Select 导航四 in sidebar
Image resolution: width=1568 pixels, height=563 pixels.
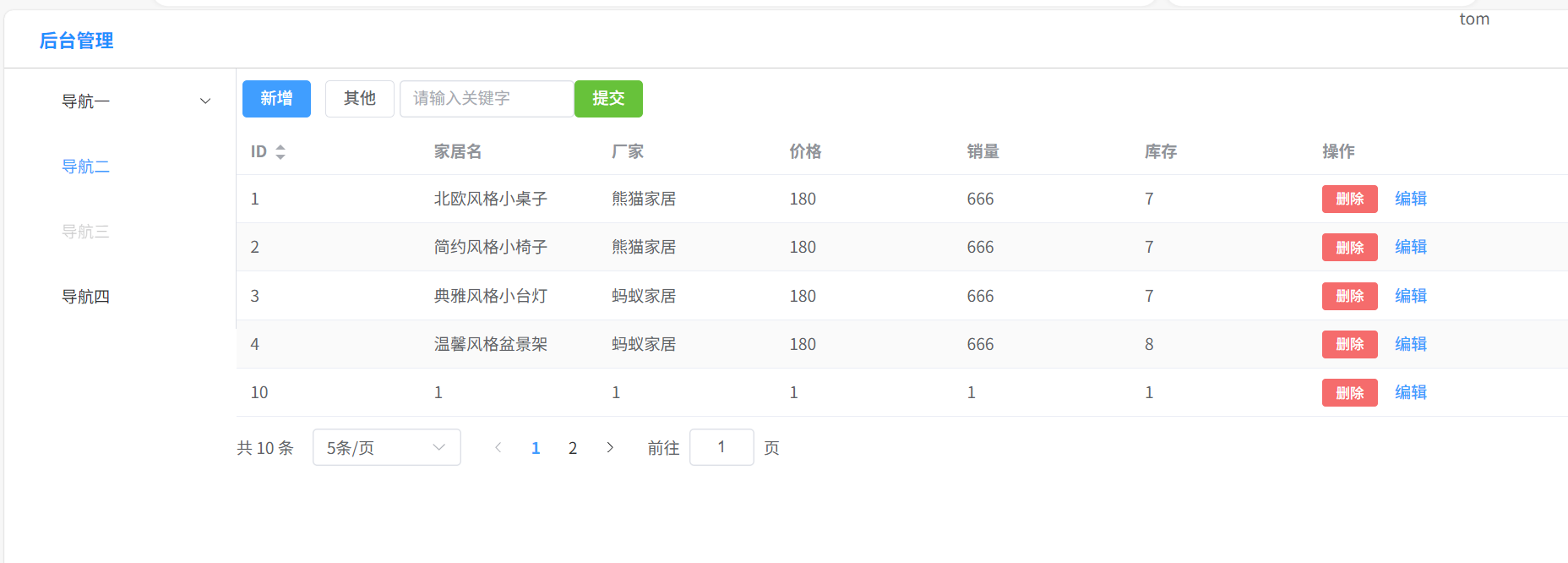point(85,297)
